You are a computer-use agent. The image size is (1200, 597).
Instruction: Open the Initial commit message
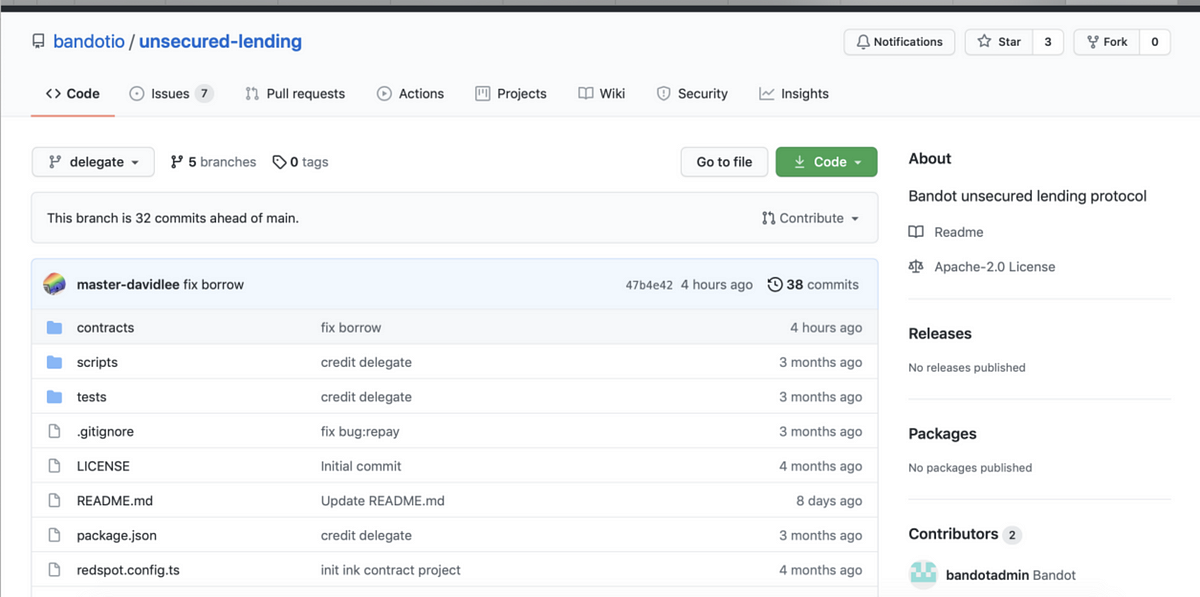point(361,466)
